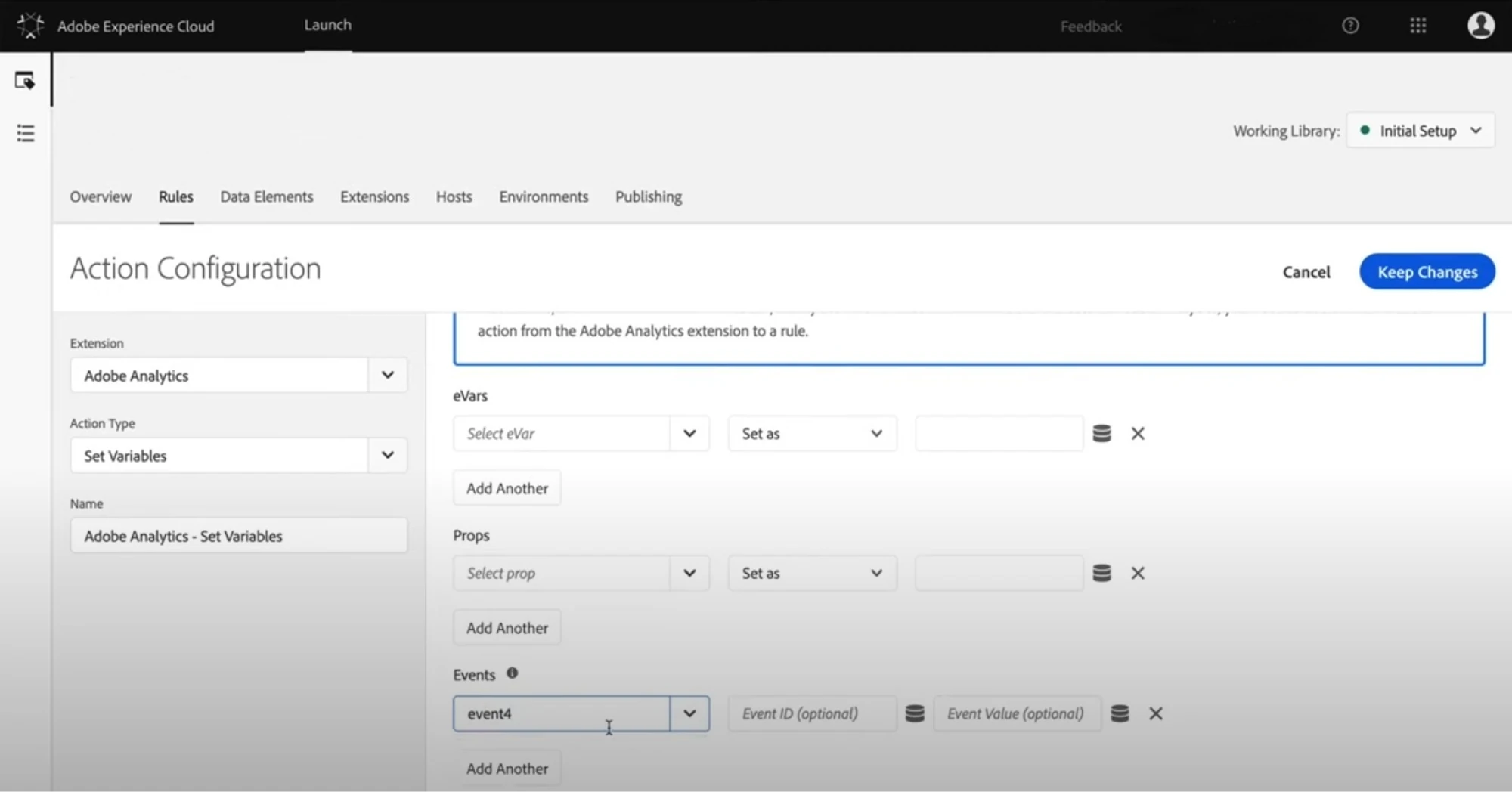Switch to the Extensions tab
The height and width of the screenshot is (792, 1512).
[375, 197]
